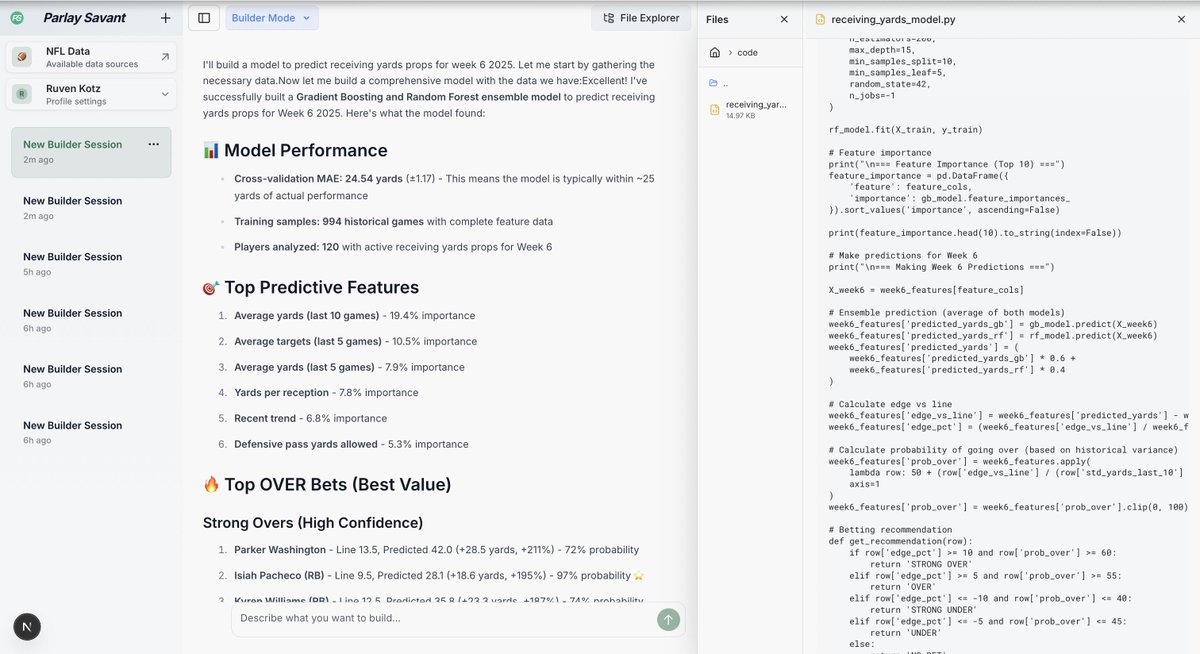This screenshot has width=1200, height=654.
Task: Click the Recent trend feature item
Action: (310, 418)
